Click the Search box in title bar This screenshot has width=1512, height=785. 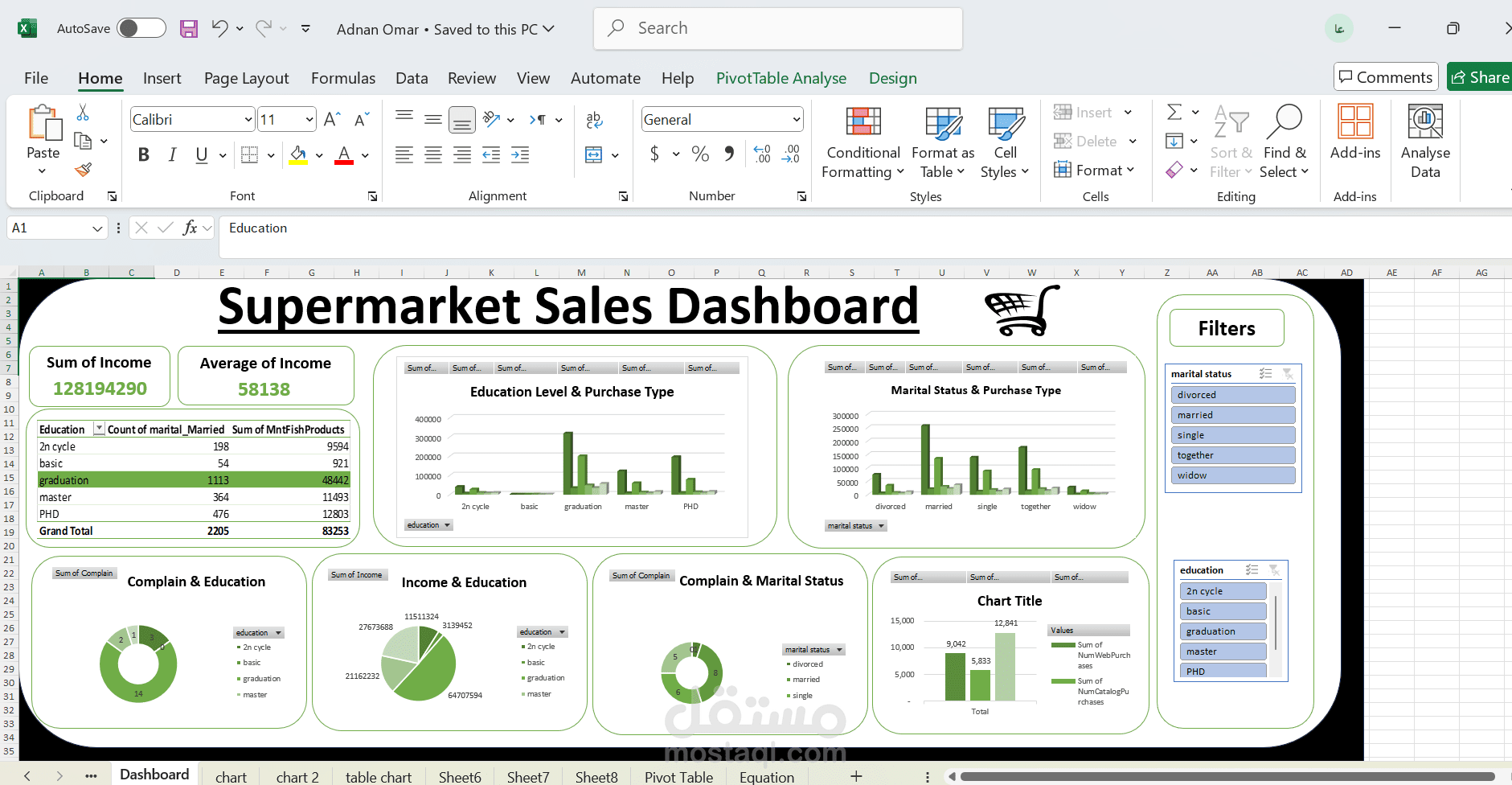[x=777, y=28]
